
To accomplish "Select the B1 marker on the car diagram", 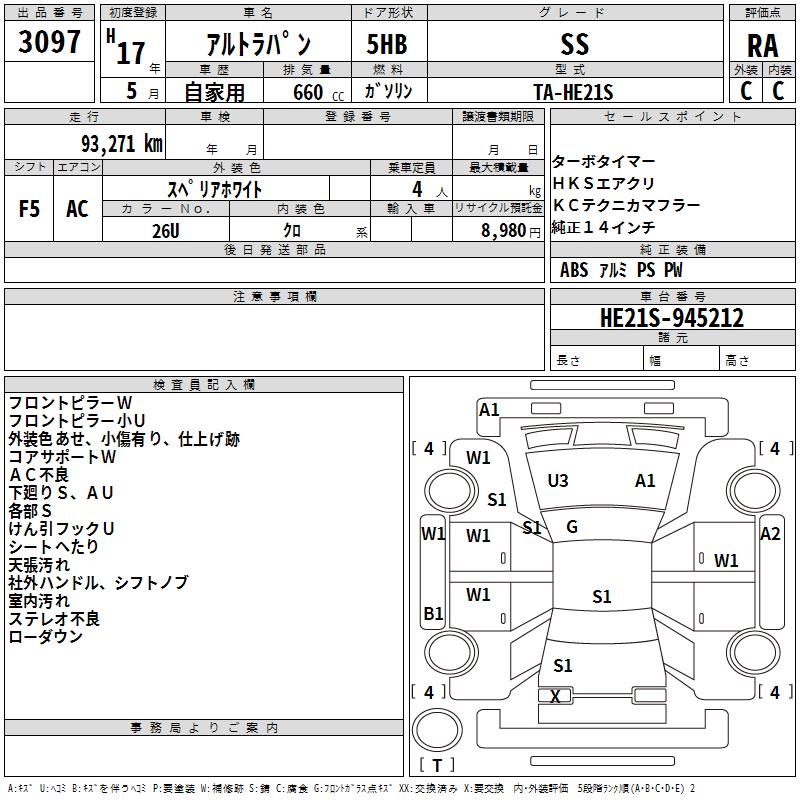I will (433, 613).
